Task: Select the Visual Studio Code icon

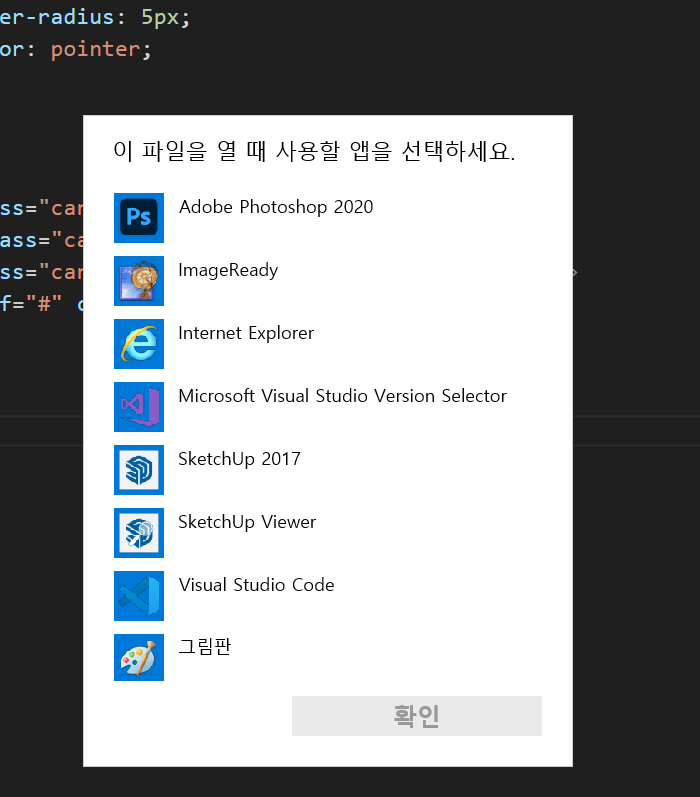Action: pyautogui.click(x=139, y=596)
